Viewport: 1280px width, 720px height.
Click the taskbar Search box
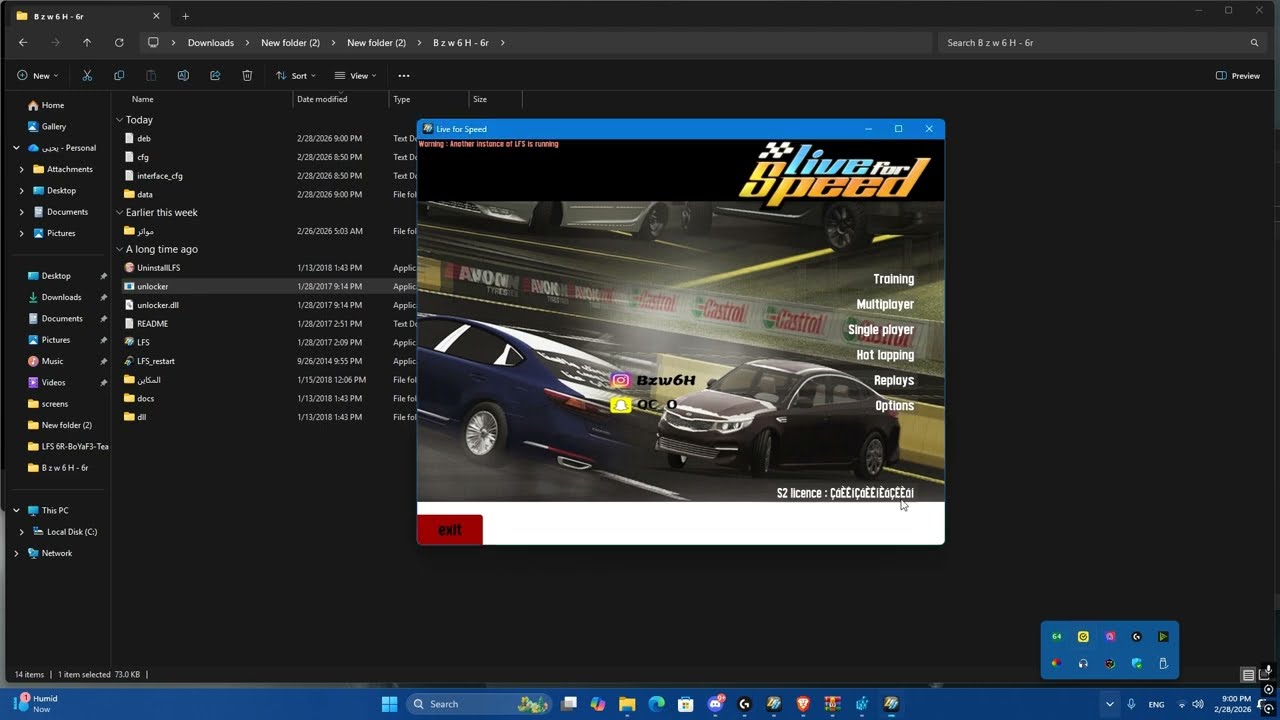click(x=480, y=704)
